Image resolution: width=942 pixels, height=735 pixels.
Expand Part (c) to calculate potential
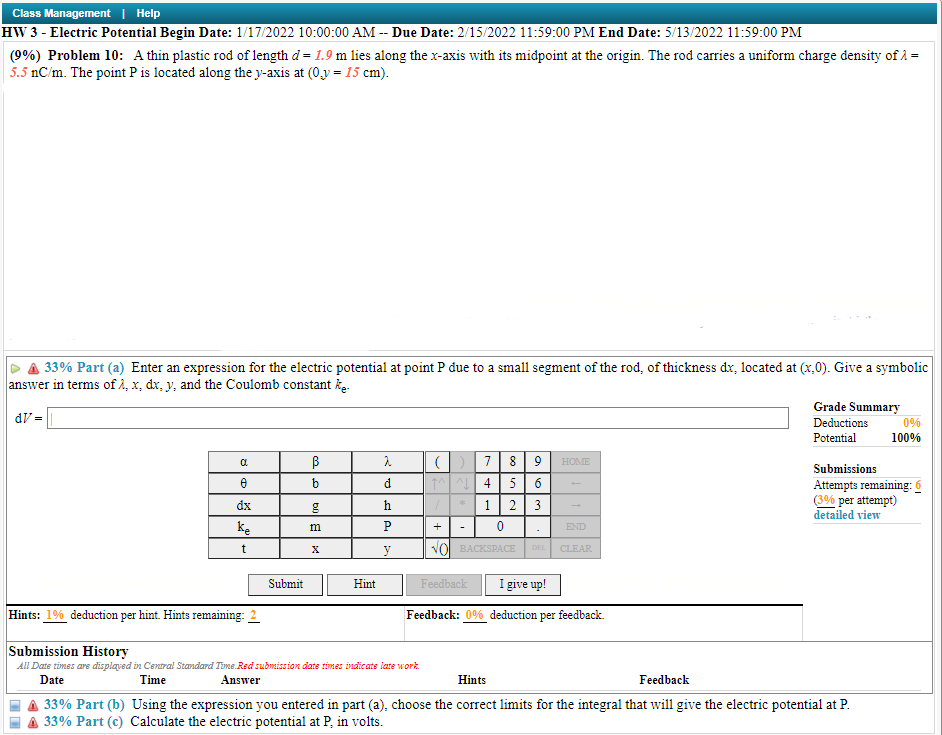(x=14, y=721)
